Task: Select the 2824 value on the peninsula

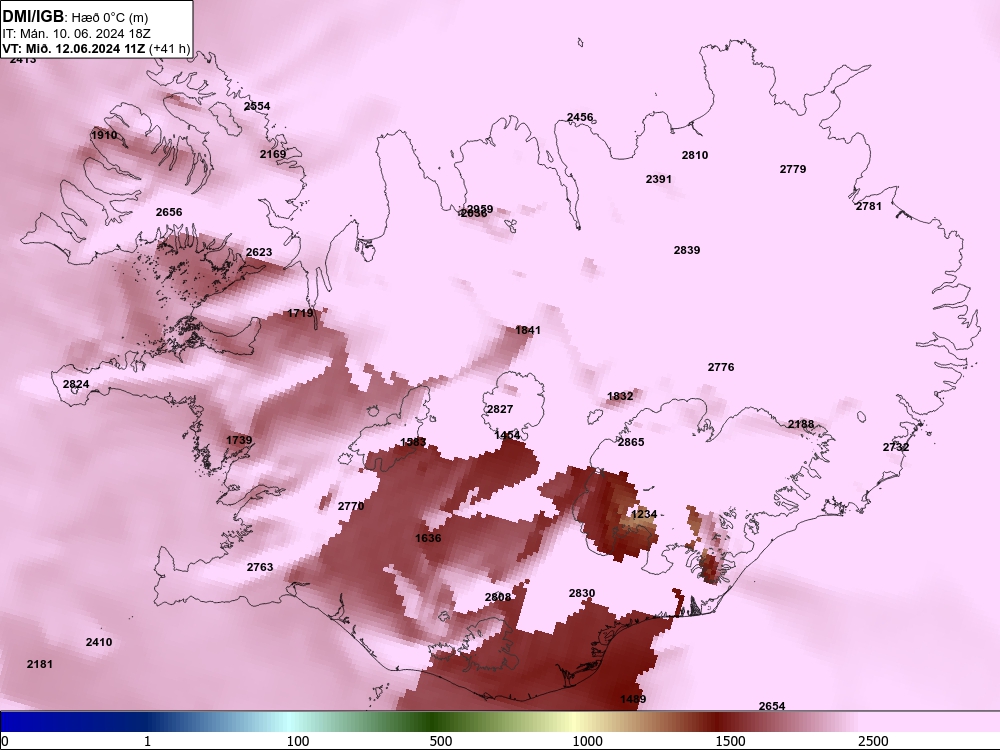Action: [76, 384]
